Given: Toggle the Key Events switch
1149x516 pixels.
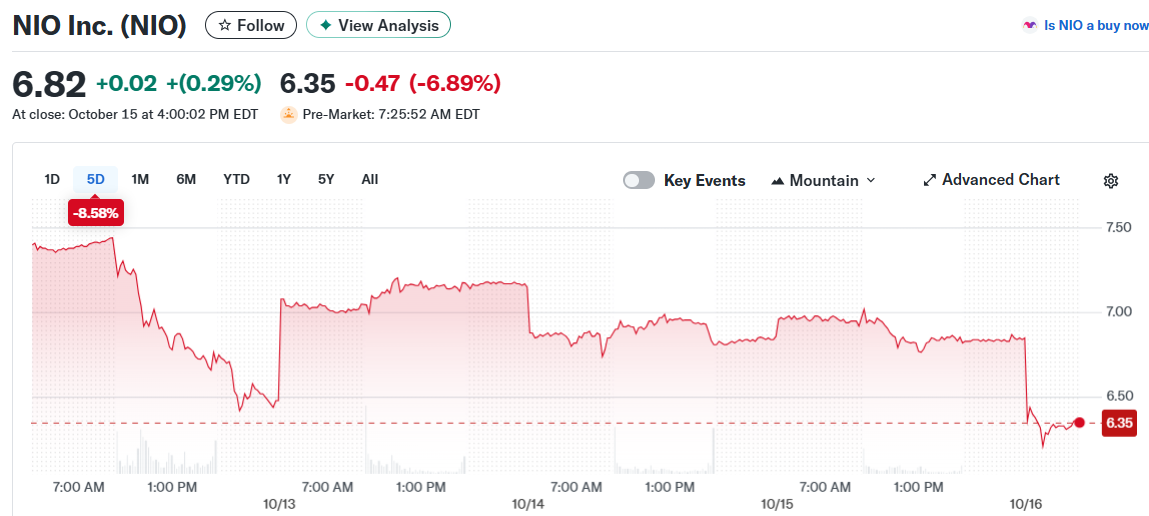Looking at the screenshot, I should click(639, 181).
